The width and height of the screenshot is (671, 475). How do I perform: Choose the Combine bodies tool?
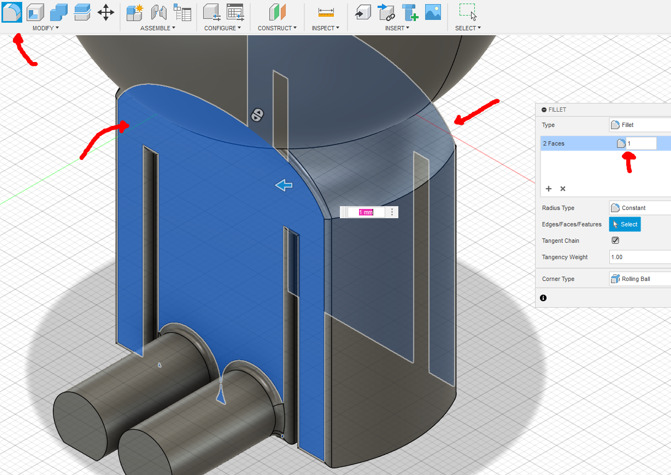click(59, 12)
